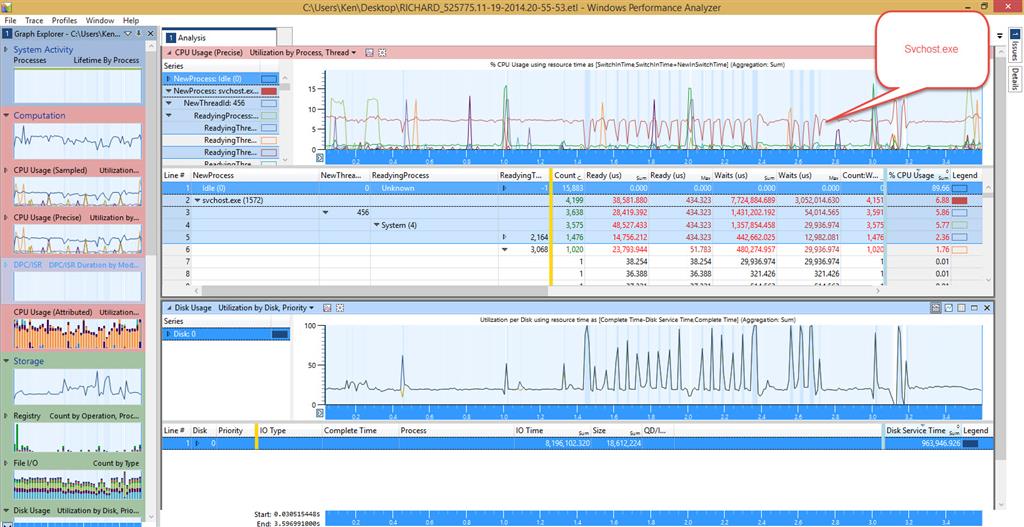Sort by the IO Type column header
This screenshot has width=1024, height=527.
(290, 430)
